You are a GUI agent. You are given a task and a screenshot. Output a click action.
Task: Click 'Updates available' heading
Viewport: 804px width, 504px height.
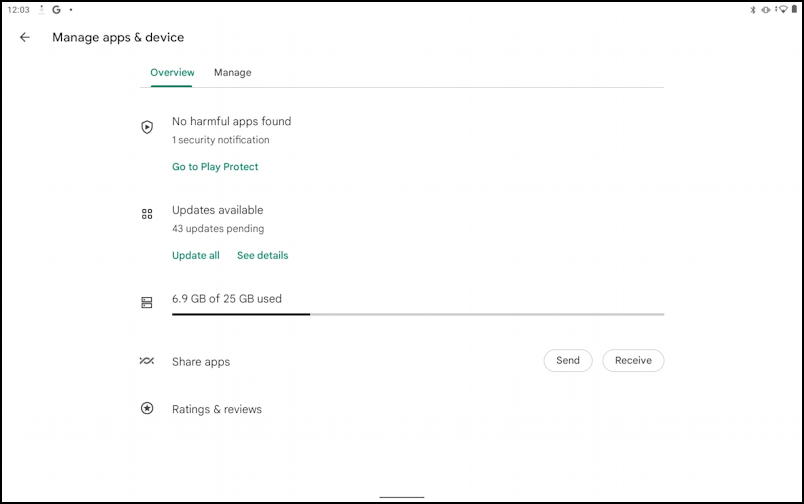coord(217,210)
